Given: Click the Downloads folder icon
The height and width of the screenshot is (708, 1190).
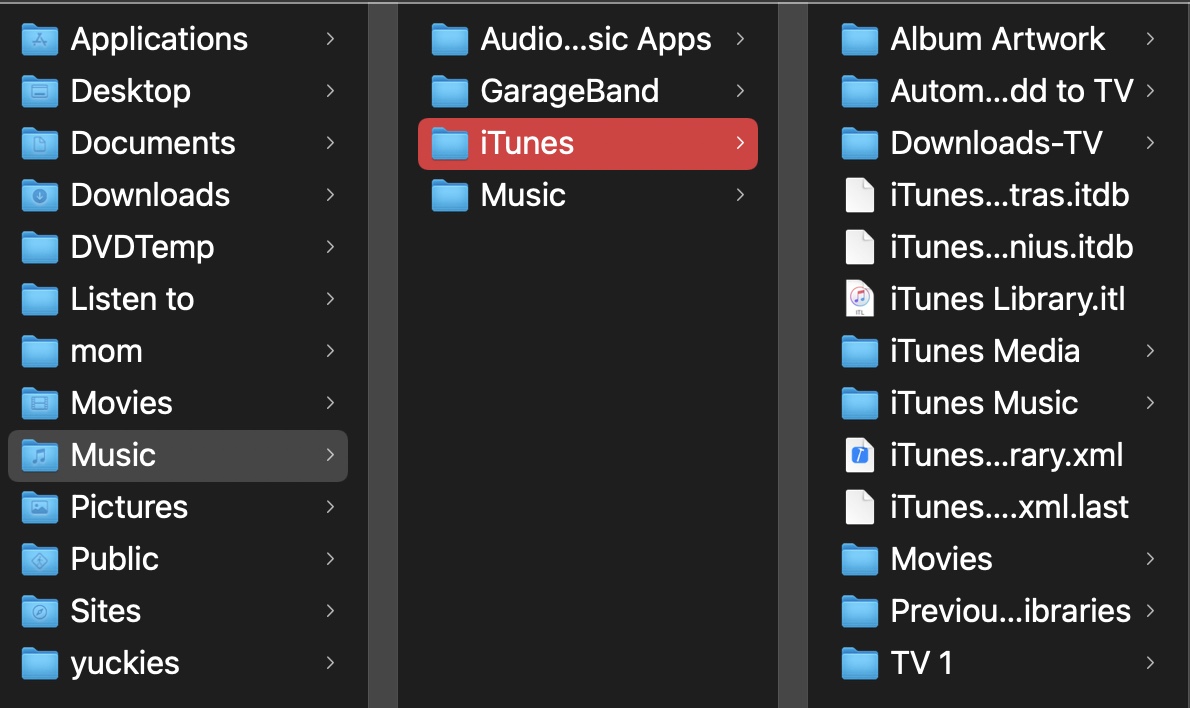Looking at the screenshot, I should [40, 195].
